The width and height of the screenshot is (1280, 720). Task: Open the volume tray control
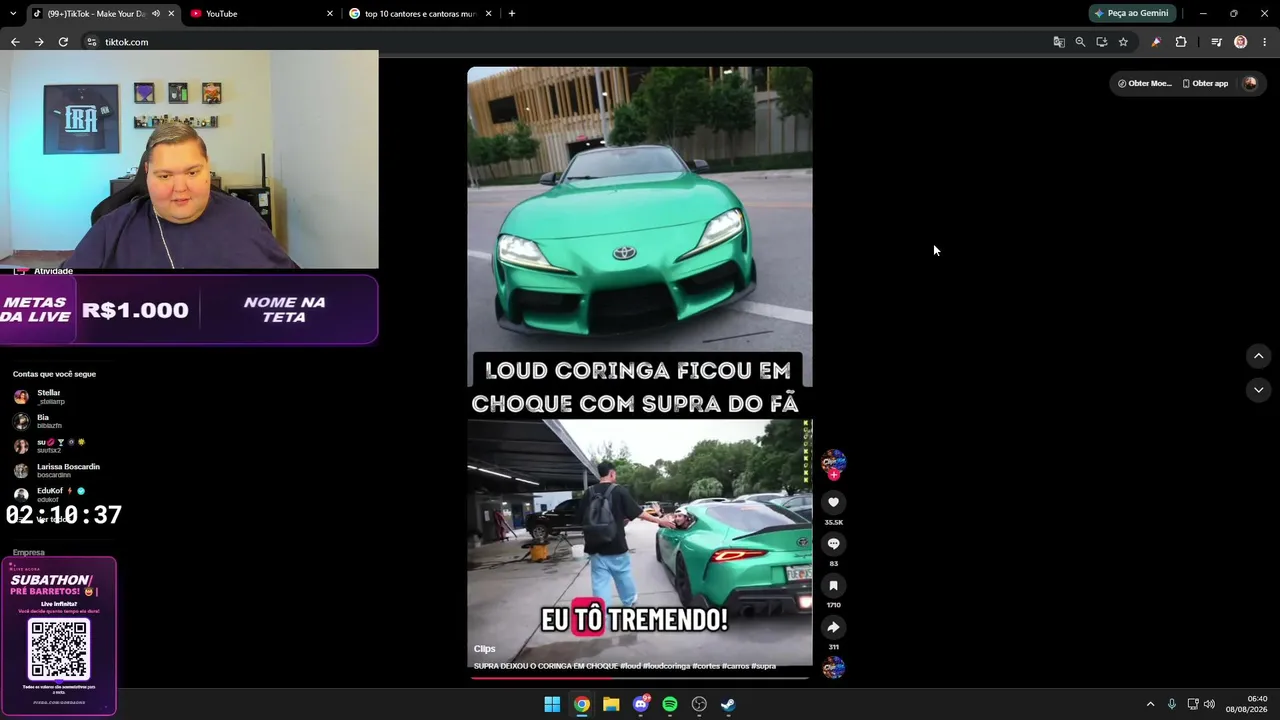(x=1209, y=704)
